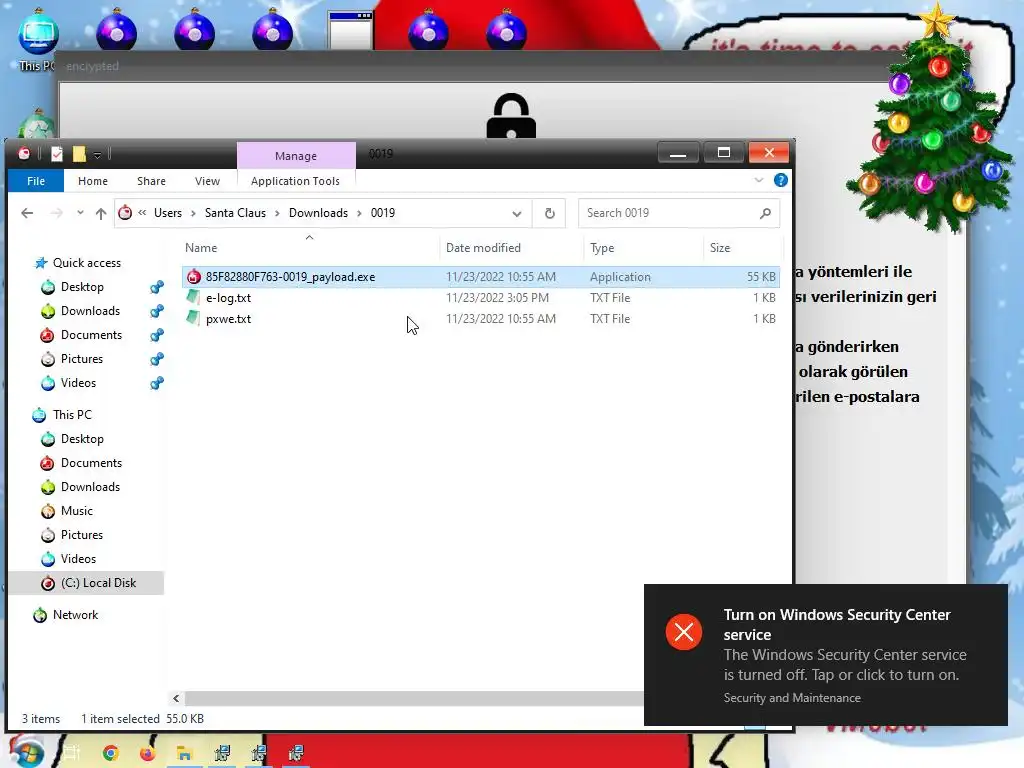Image resolution: width=1024 pixels, height=768 pixels.
Task: Open Music under This PC
Action: coord(76,511)
